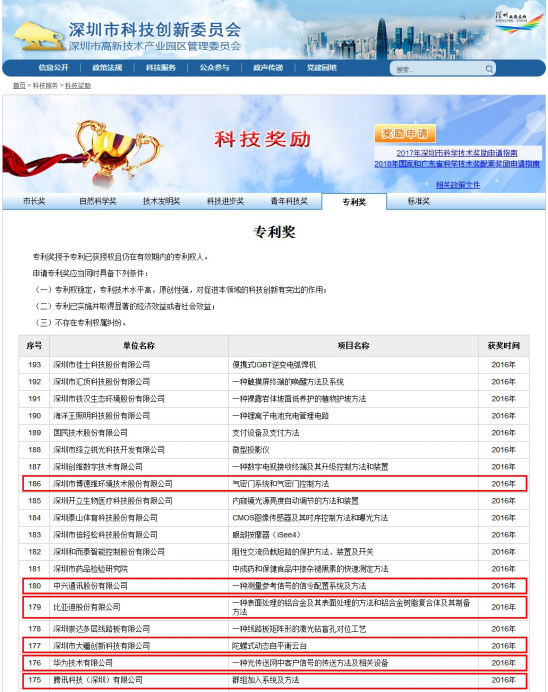The height and width of the screenshot is (692, 548).
Task: Click the orange 奖励申请 button
Action: [405, 133]
